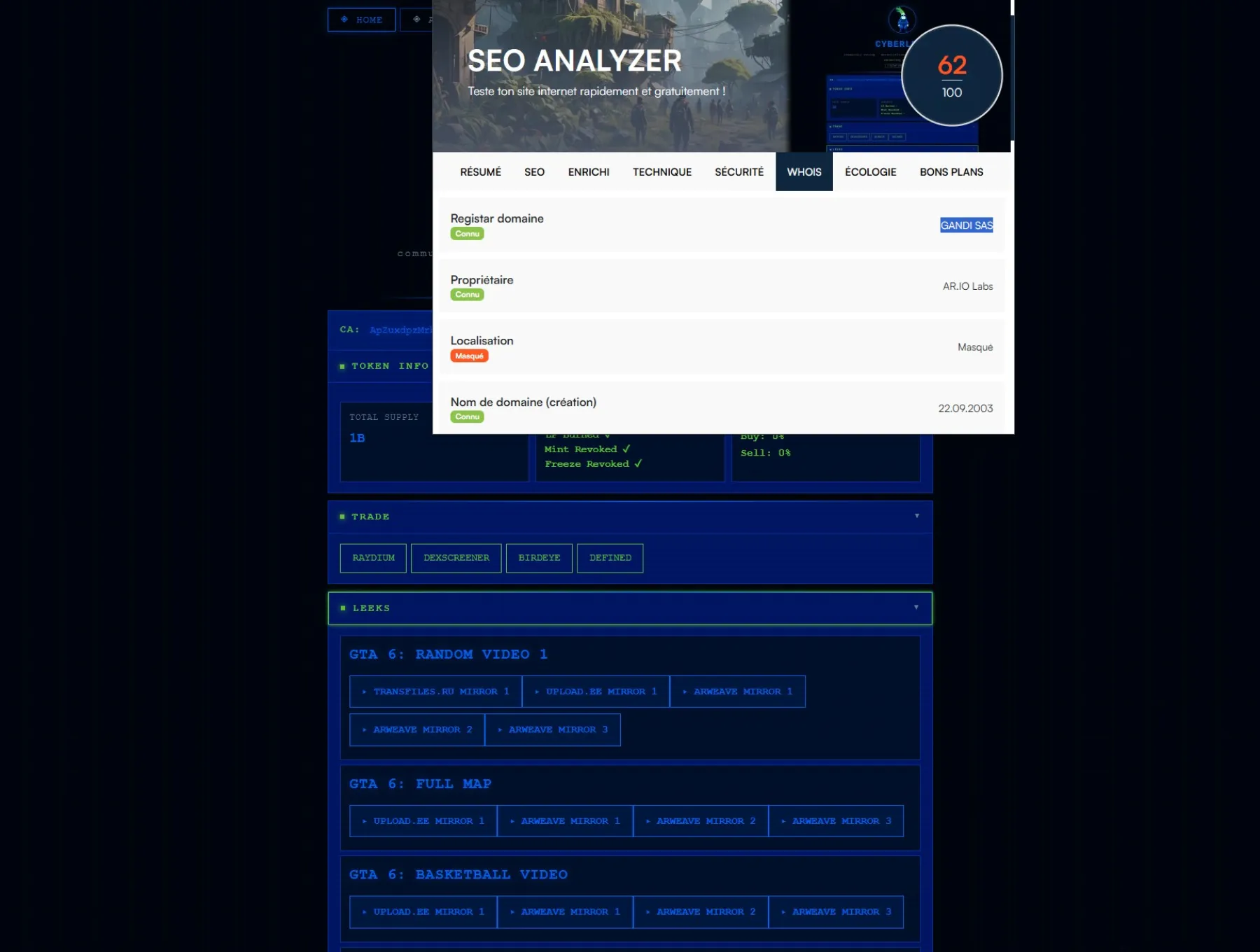Click the TOTAL SUPPLY label
1260x952 pixels.
point(384,417)
